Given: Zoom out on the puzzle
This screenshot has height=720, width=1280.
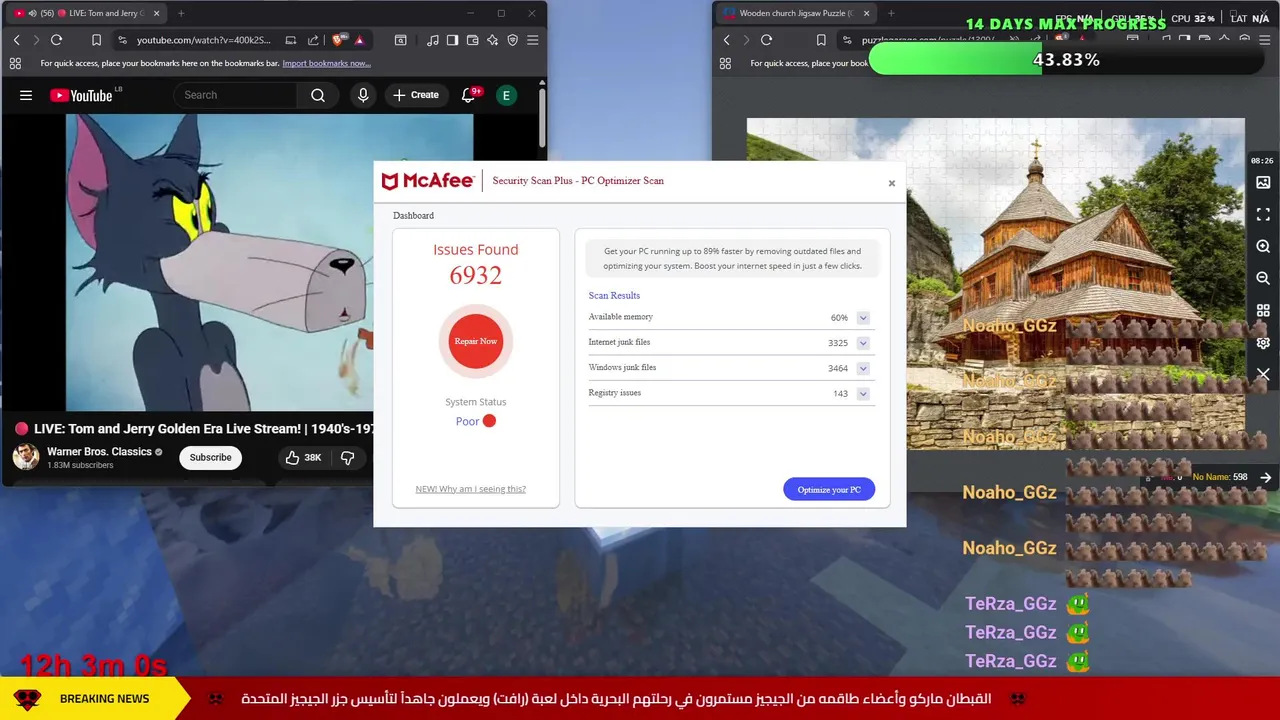Looking at the screenshot, I should point(1263,278).
